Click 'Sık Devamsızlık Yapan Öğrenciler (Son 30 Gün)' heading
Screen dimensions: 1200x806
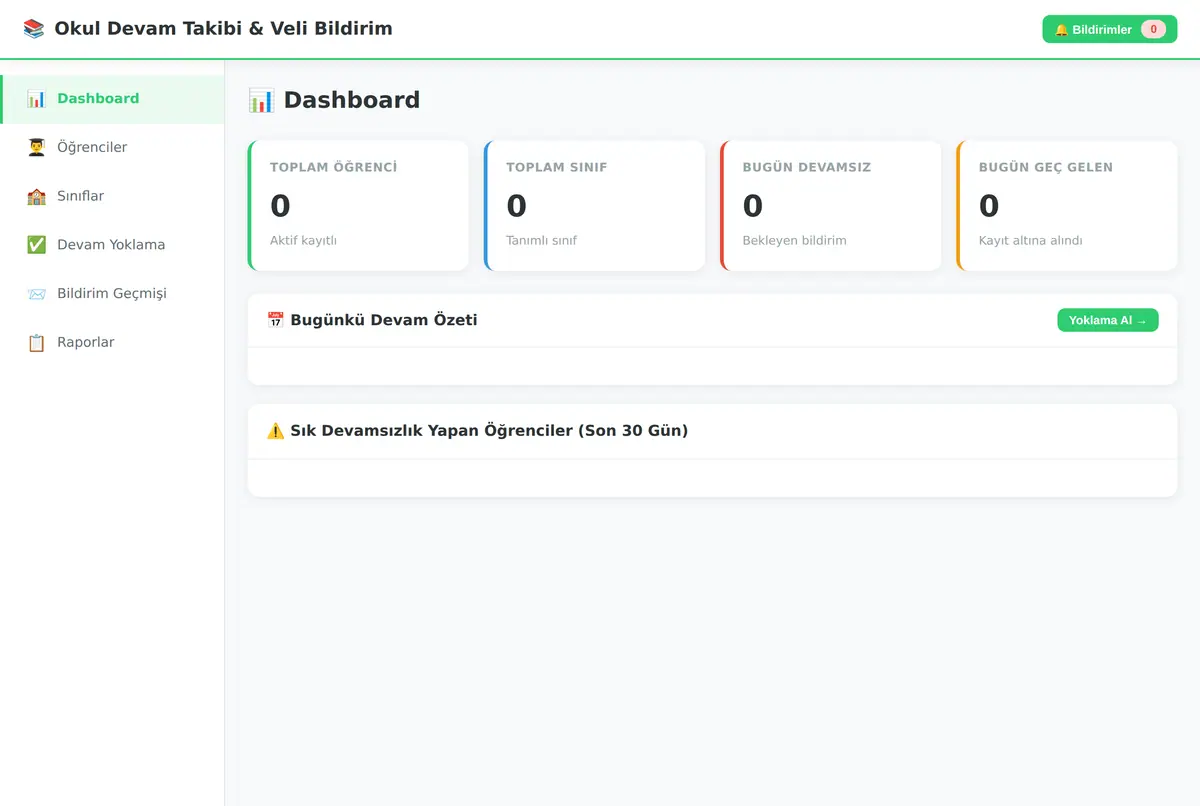(x=489, y=431)
